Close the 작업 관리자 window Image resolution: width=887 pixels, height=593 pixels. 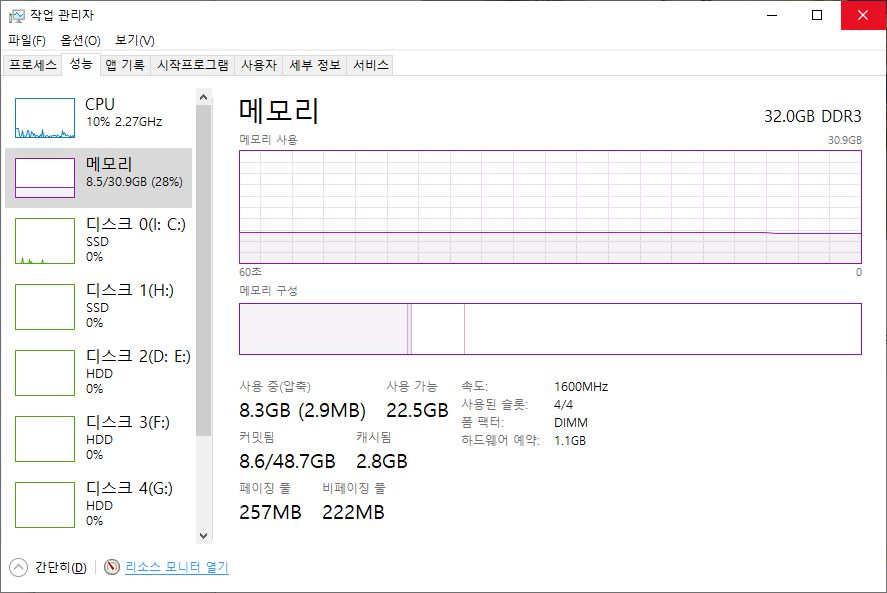click(x=863, y=15)
